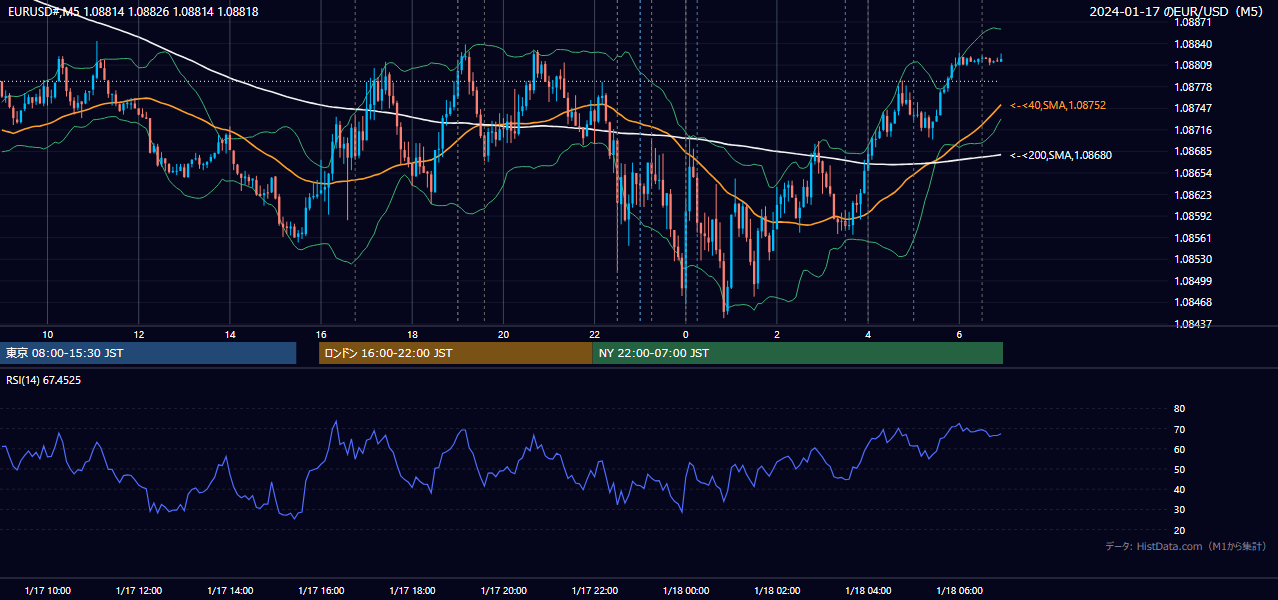
Task: Click the RSI(14) 67.4525 indicator label
Action: pyautogui.click(x=44, y=380)
